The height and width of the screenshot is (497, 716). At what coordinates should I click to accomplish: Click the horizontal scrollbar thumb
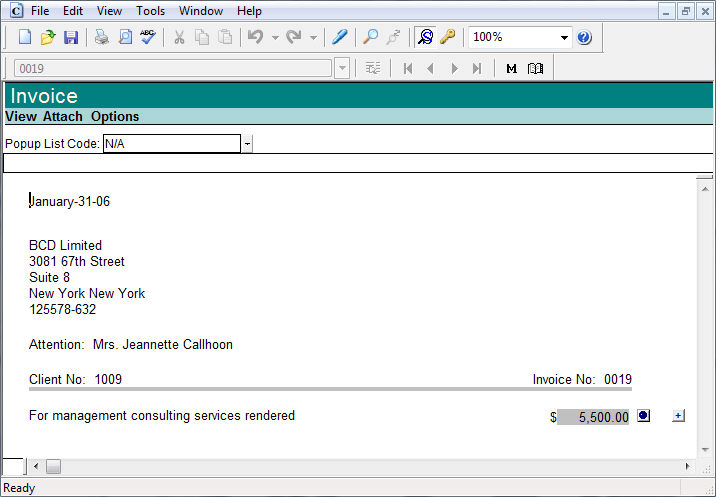pyautogui.click(x=53, y=466)
